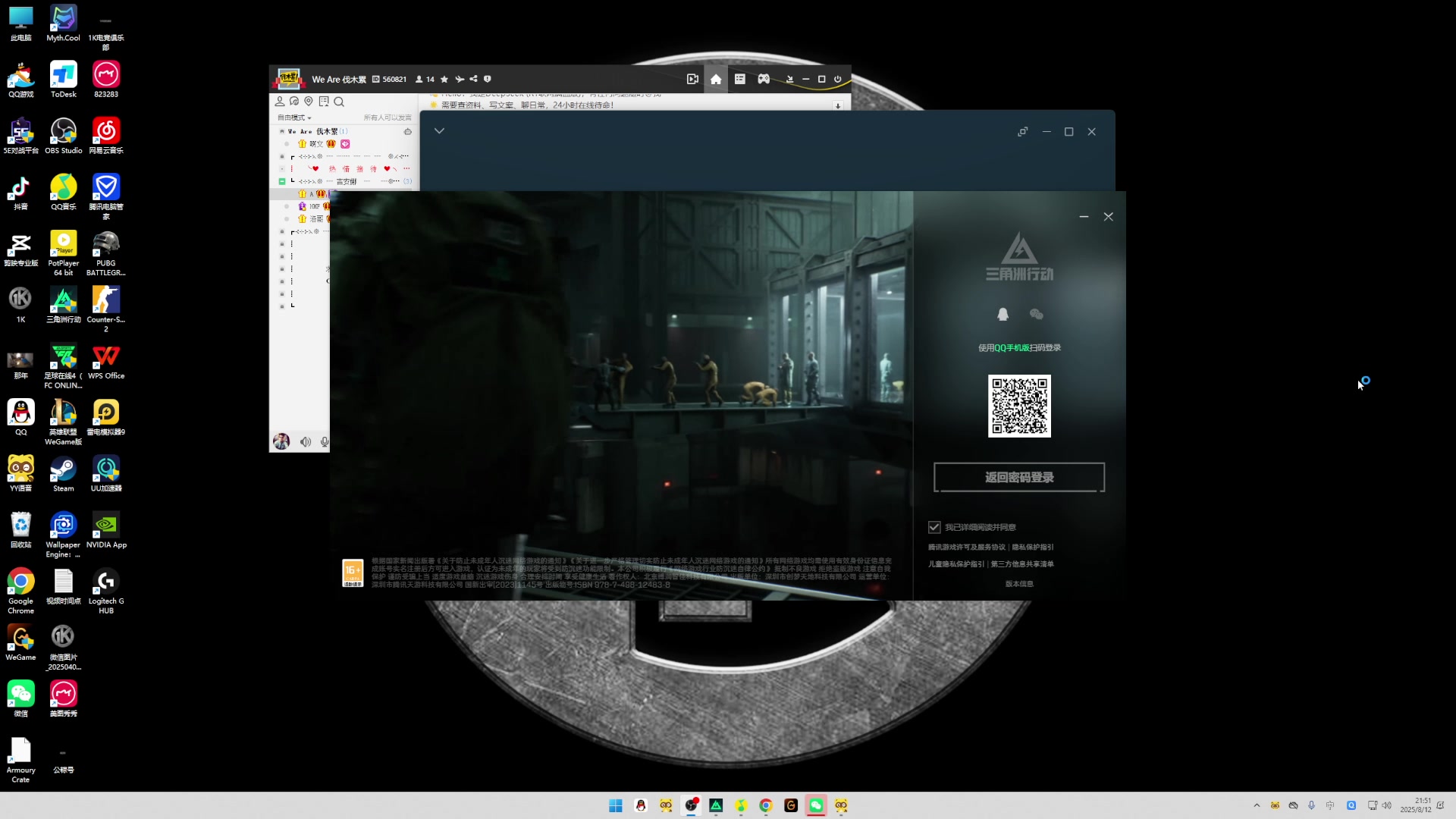This screenshot has width=1456, height=819.
Task: Open Armoury Crate desktop shortcut
Action: click(20, 760)
